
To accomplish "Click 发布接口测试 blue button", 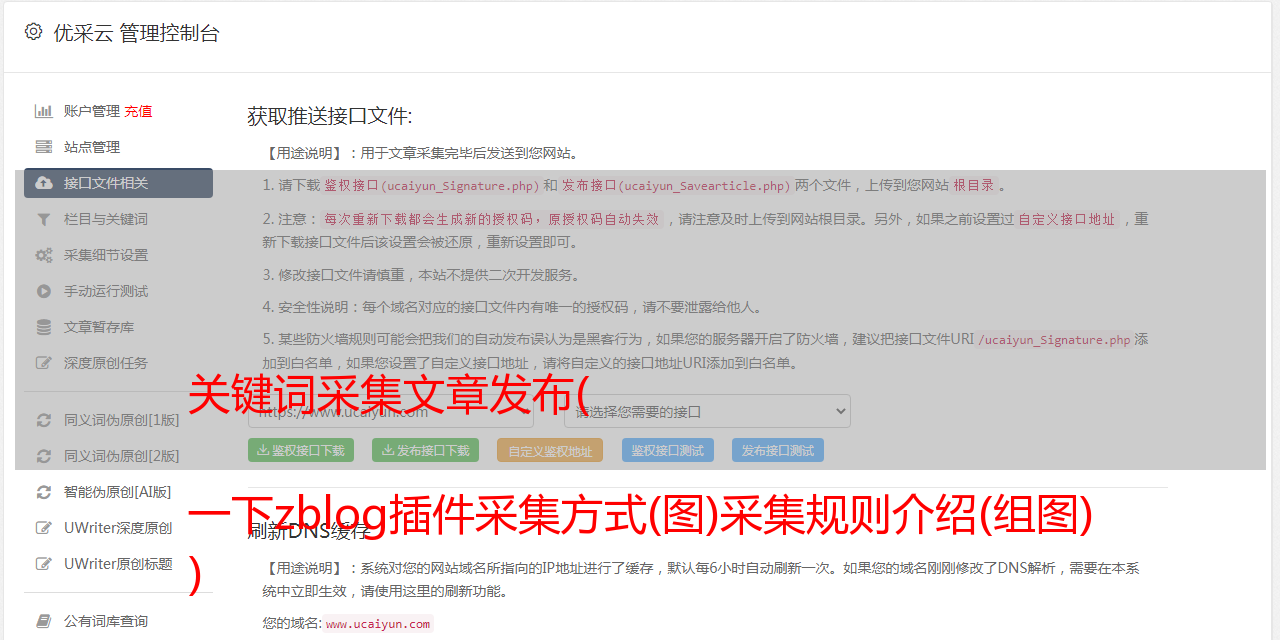I will (x=778, y=450).
